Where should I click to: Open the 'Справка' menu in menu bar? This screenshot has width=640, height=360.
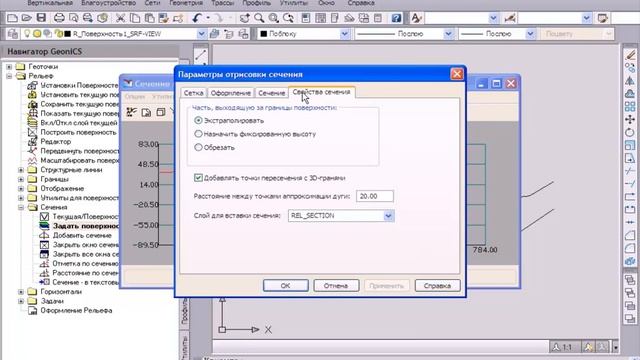pos(361,3)
